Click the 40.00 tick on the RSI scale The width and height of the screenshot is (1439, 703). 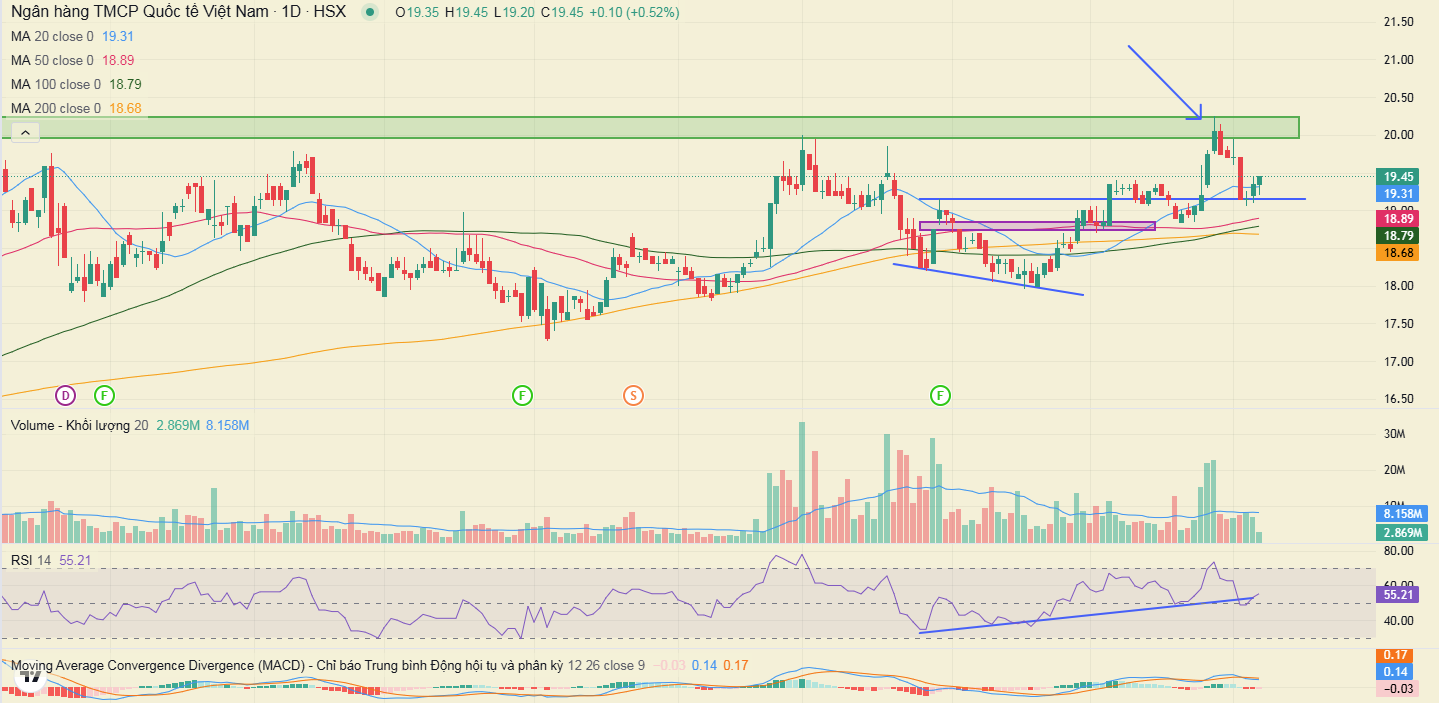click(x=1397, y=621)
